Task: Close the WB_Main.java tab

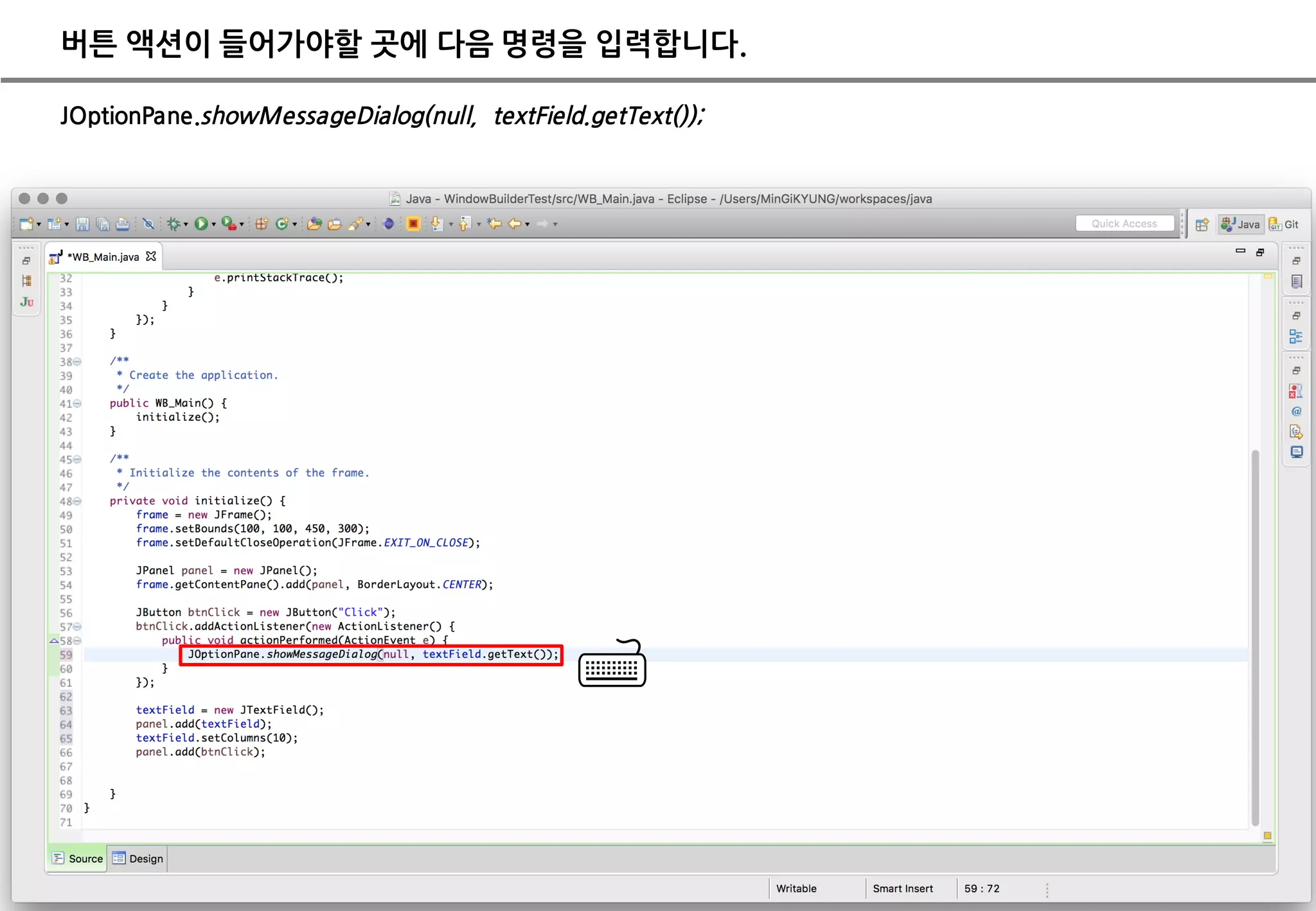Action: 151,256
